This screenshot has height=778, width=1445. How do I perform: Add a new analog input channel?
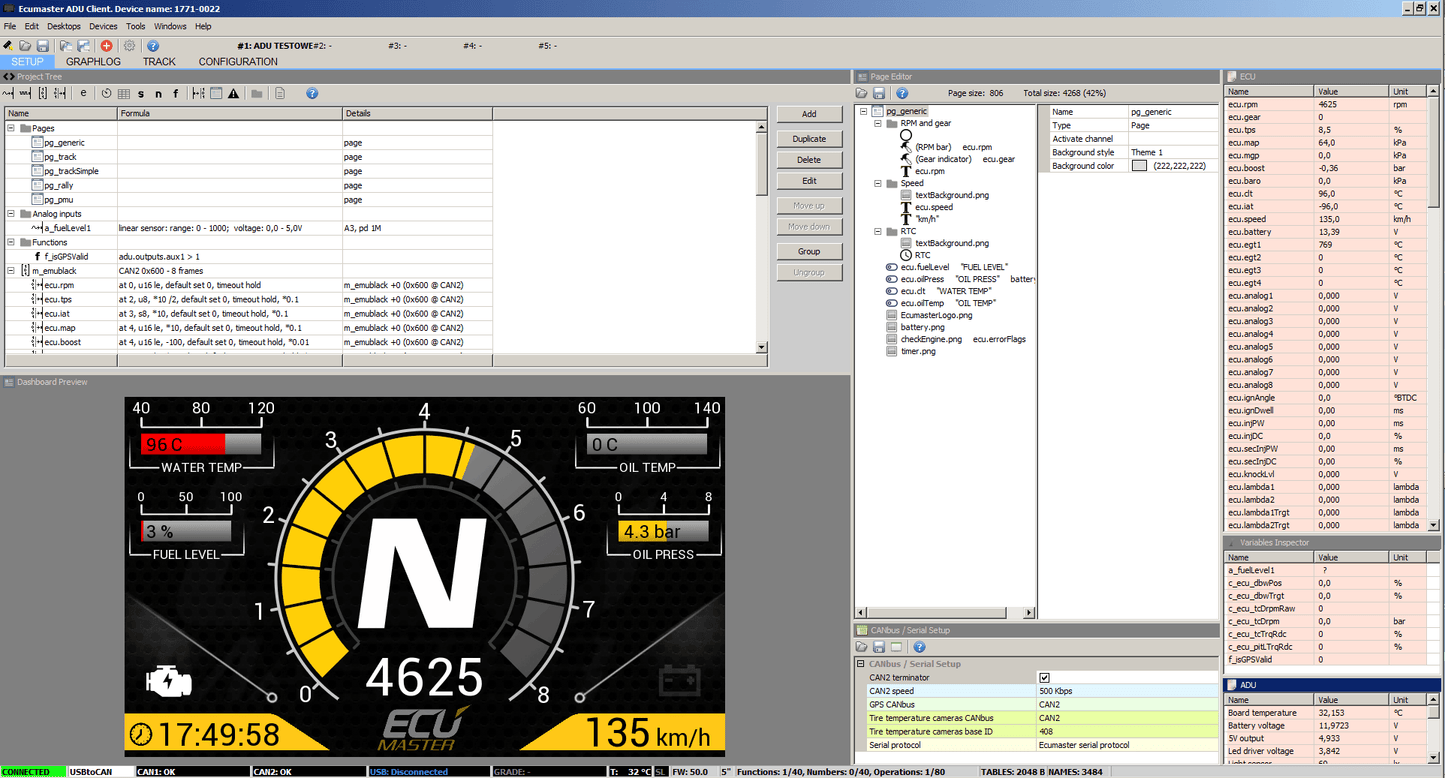[x=8, y=93]
